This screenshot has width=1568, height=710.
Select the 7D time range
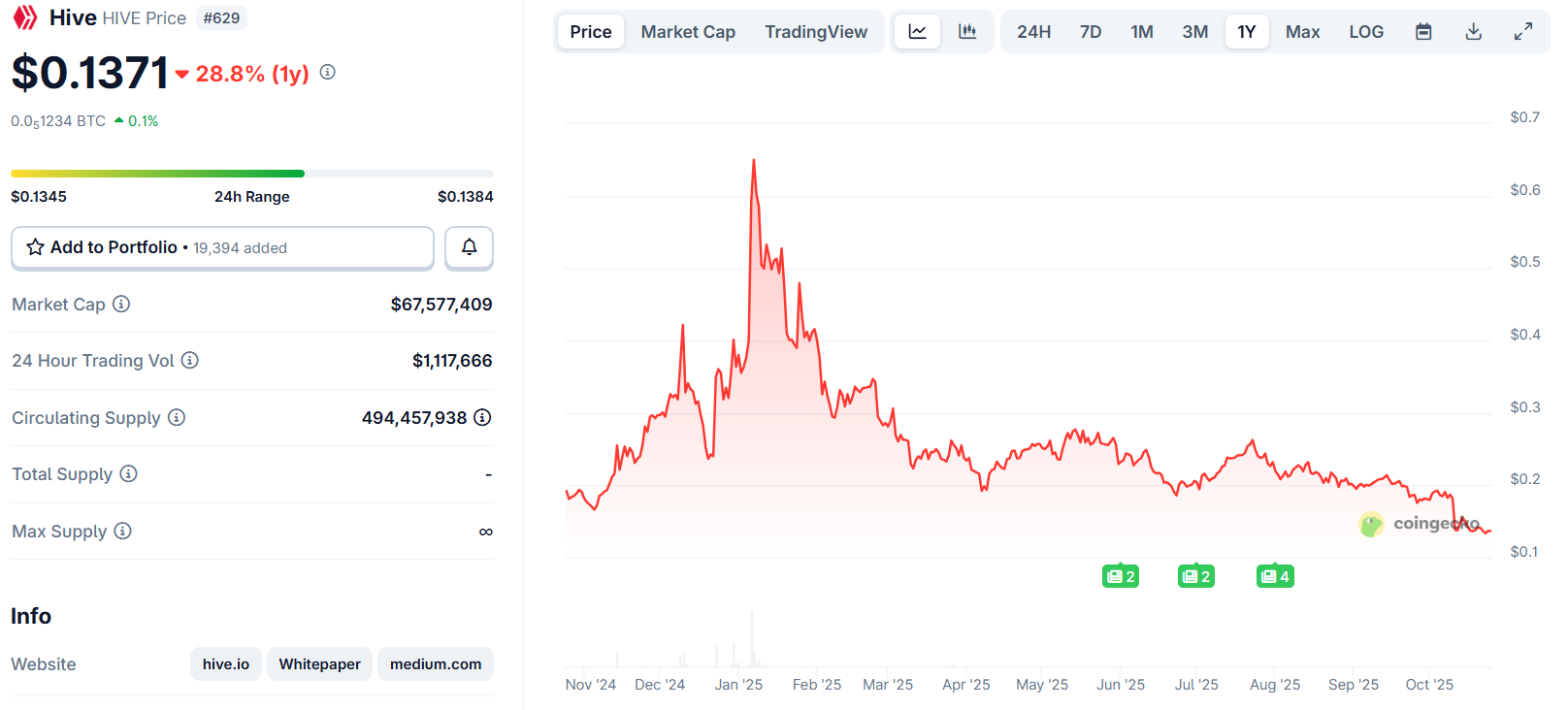pos(1091,32)
